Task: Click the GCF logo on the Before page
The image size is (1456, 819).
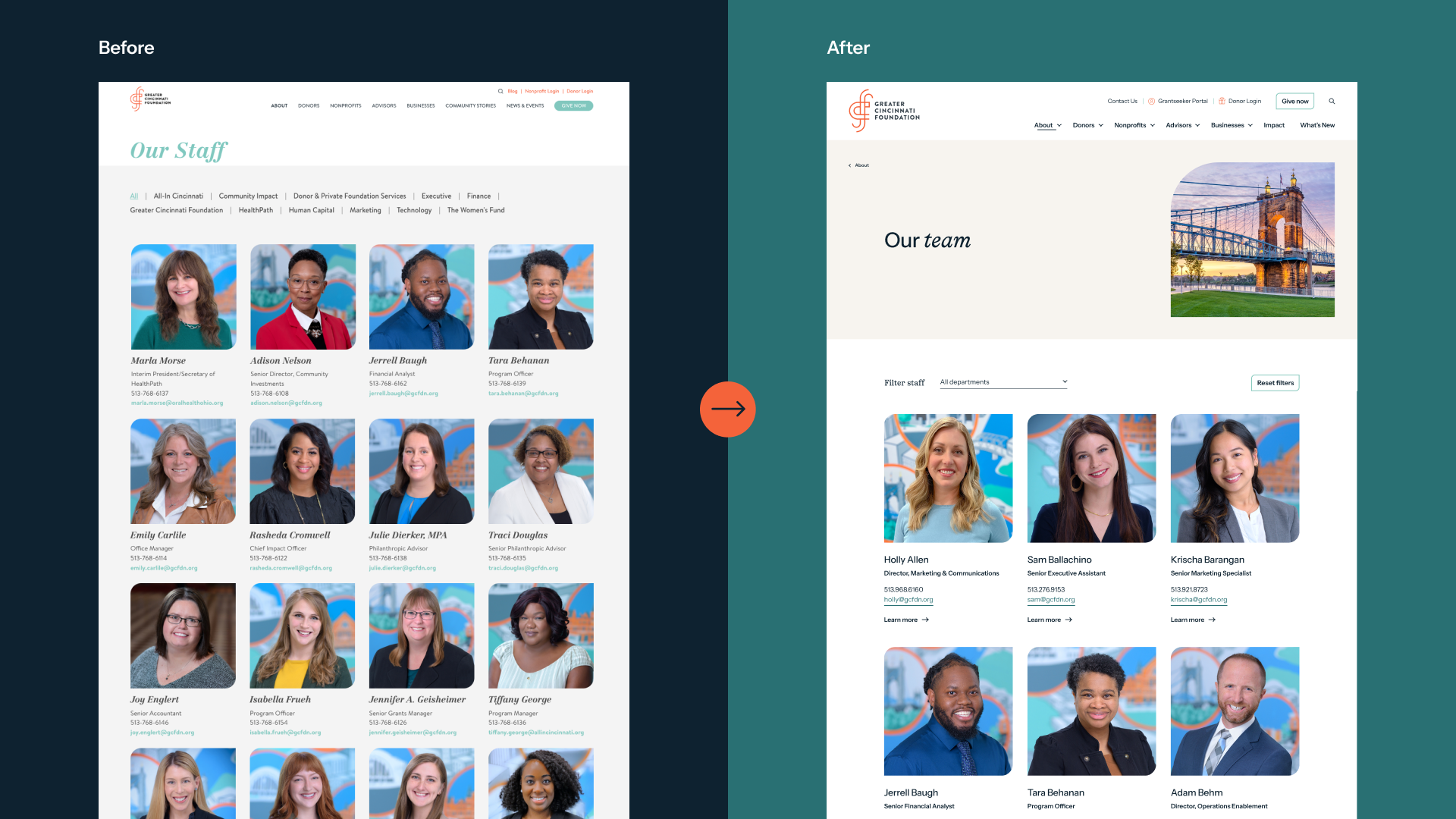Action: pos(149,99)
